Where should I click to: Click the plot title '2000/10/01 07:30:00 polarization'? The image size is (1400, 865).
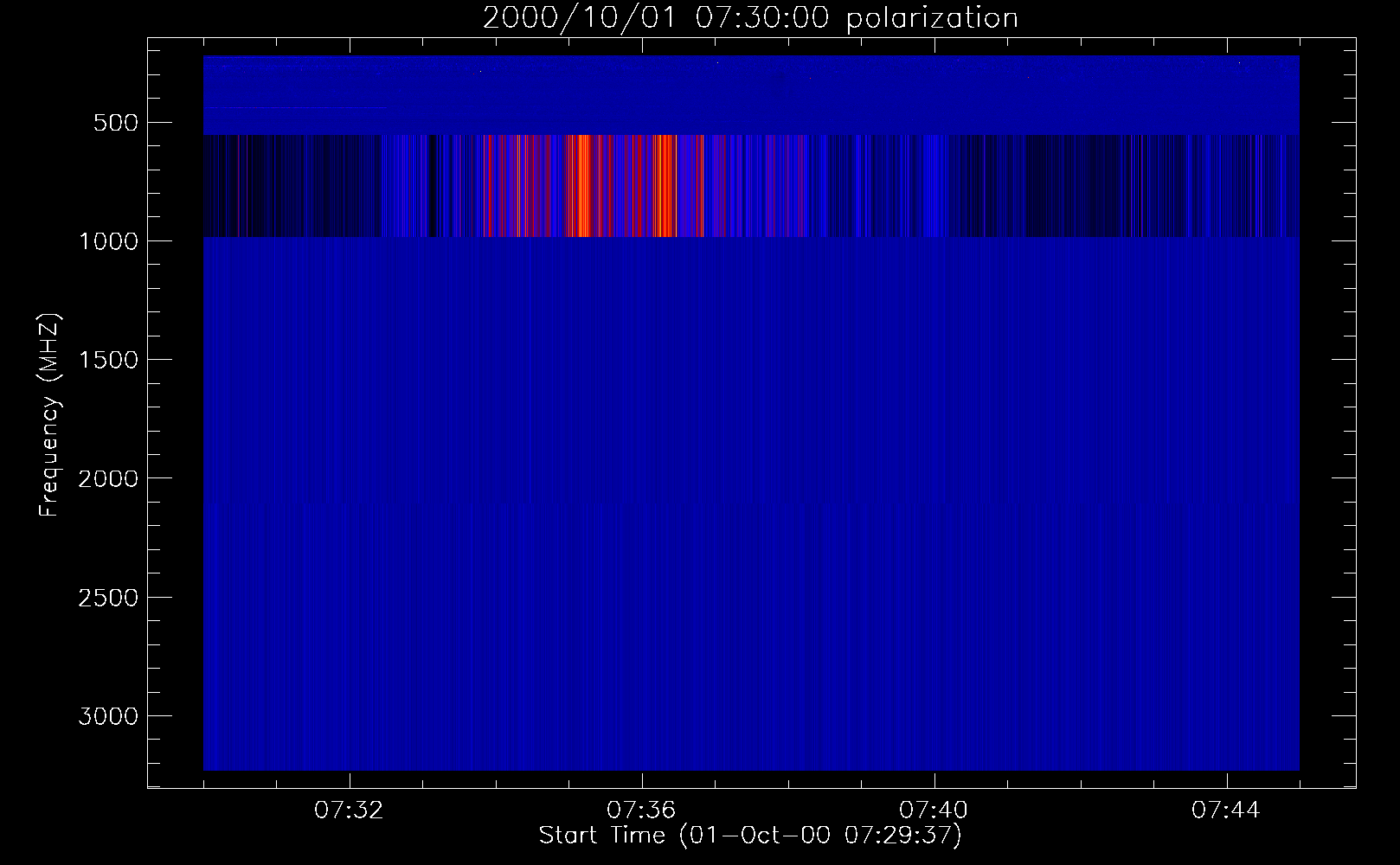(x=750, y=17)
